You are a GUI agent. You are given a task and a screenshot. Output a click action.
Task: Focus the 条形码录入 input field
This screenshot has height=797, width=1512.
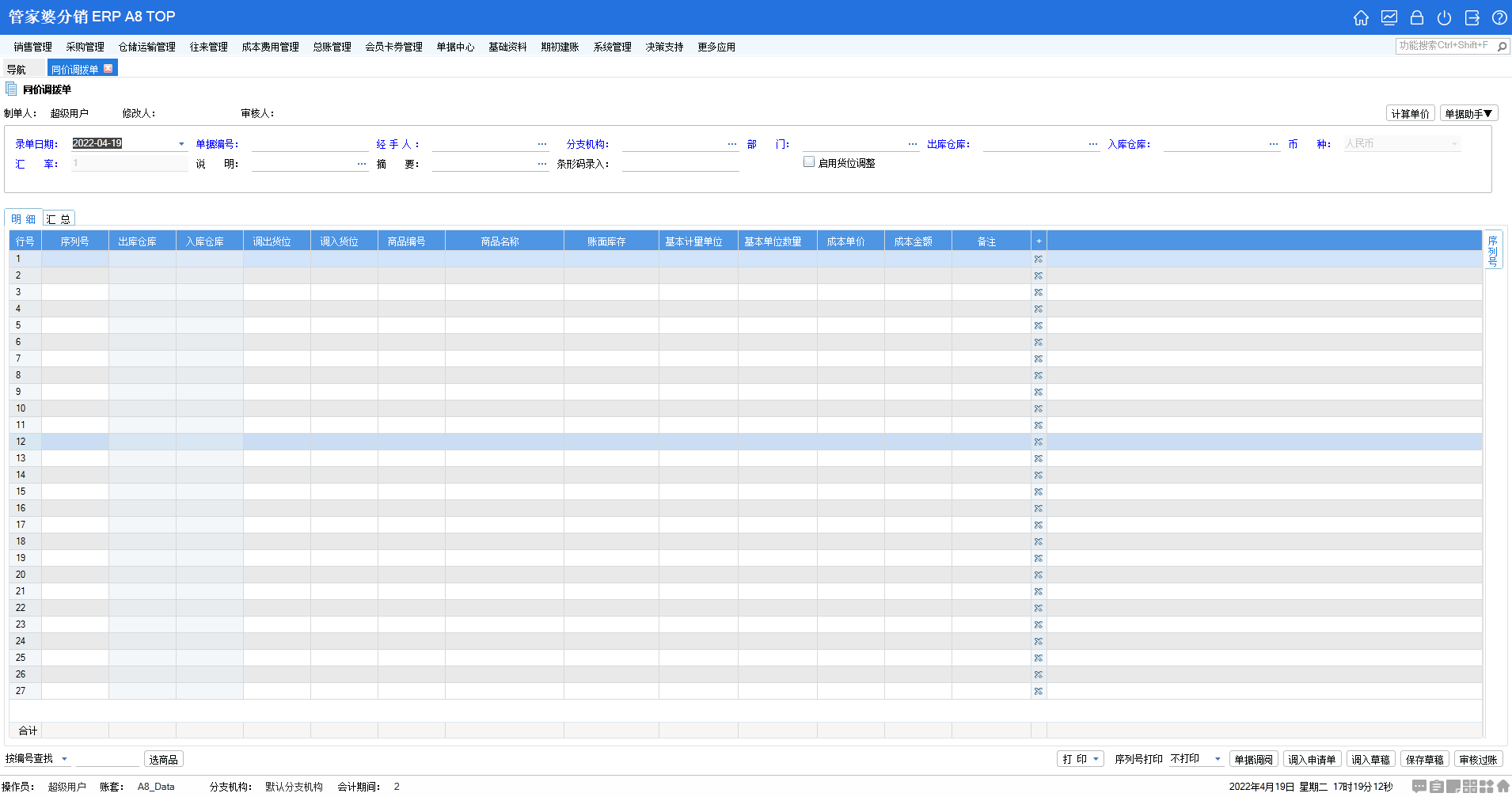[x=680, y=164]
